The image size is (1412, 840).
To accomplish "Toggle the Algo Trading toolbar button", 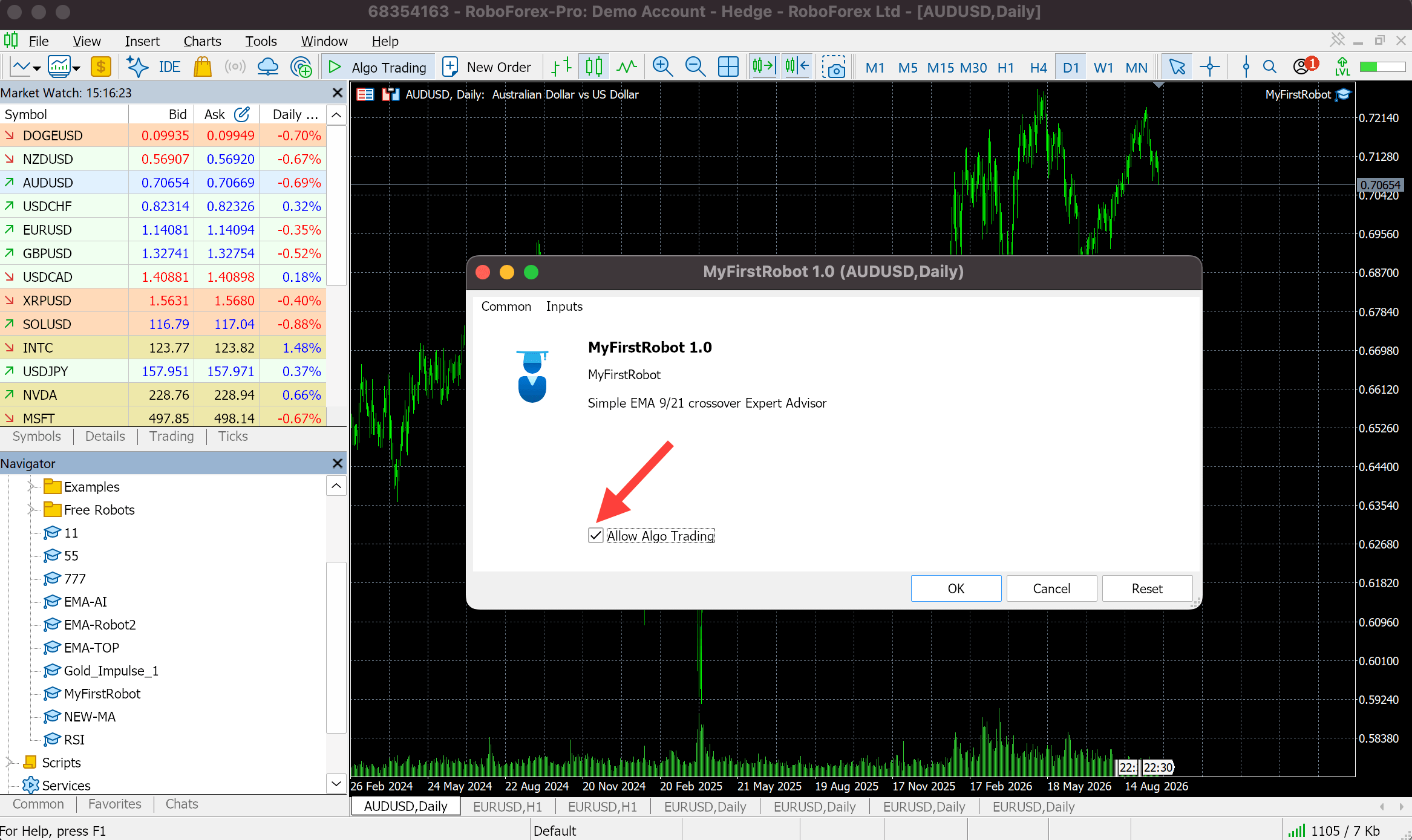I will point(378,67).
